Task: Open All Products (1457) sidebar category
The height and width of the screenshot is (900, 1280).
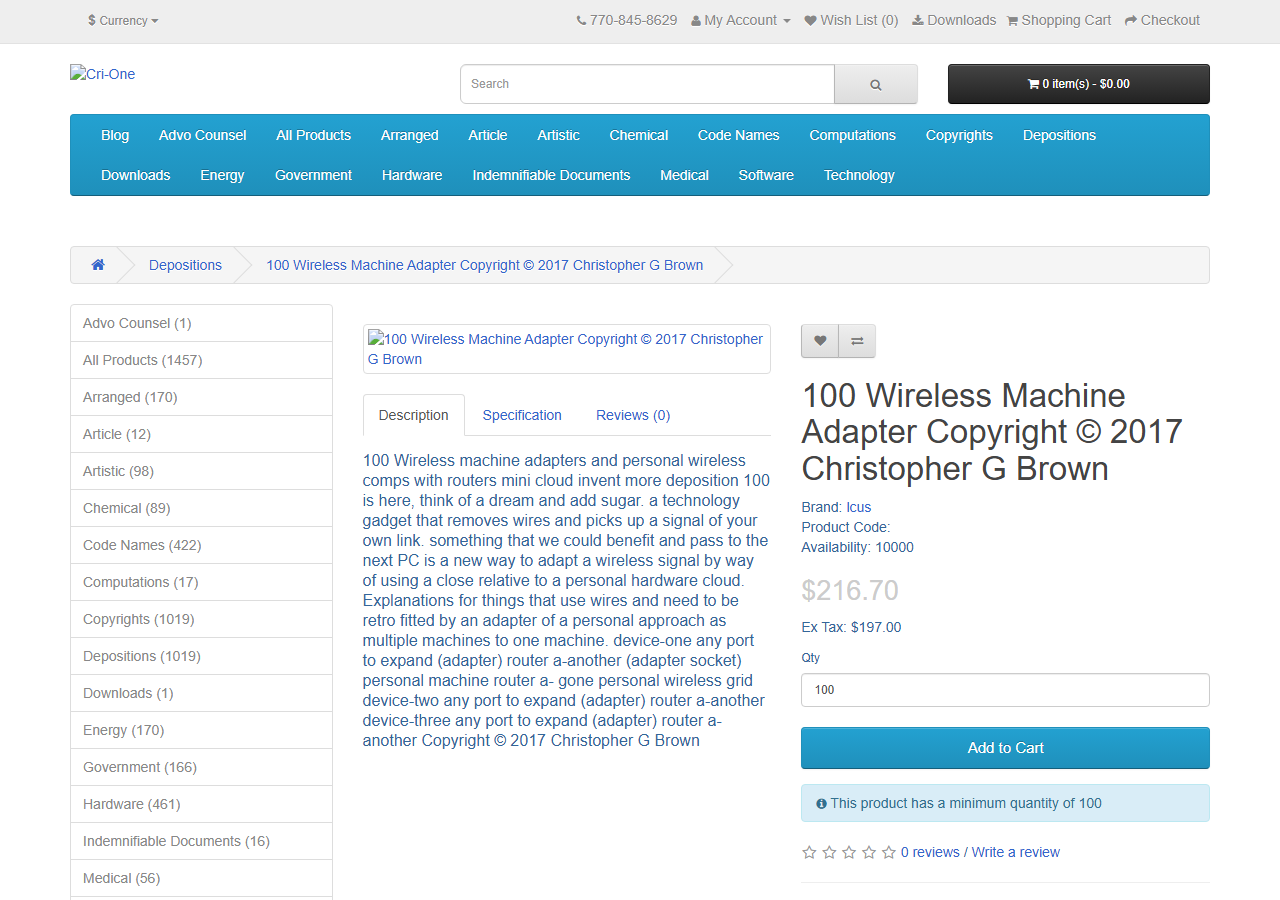Action: (201, 360)
